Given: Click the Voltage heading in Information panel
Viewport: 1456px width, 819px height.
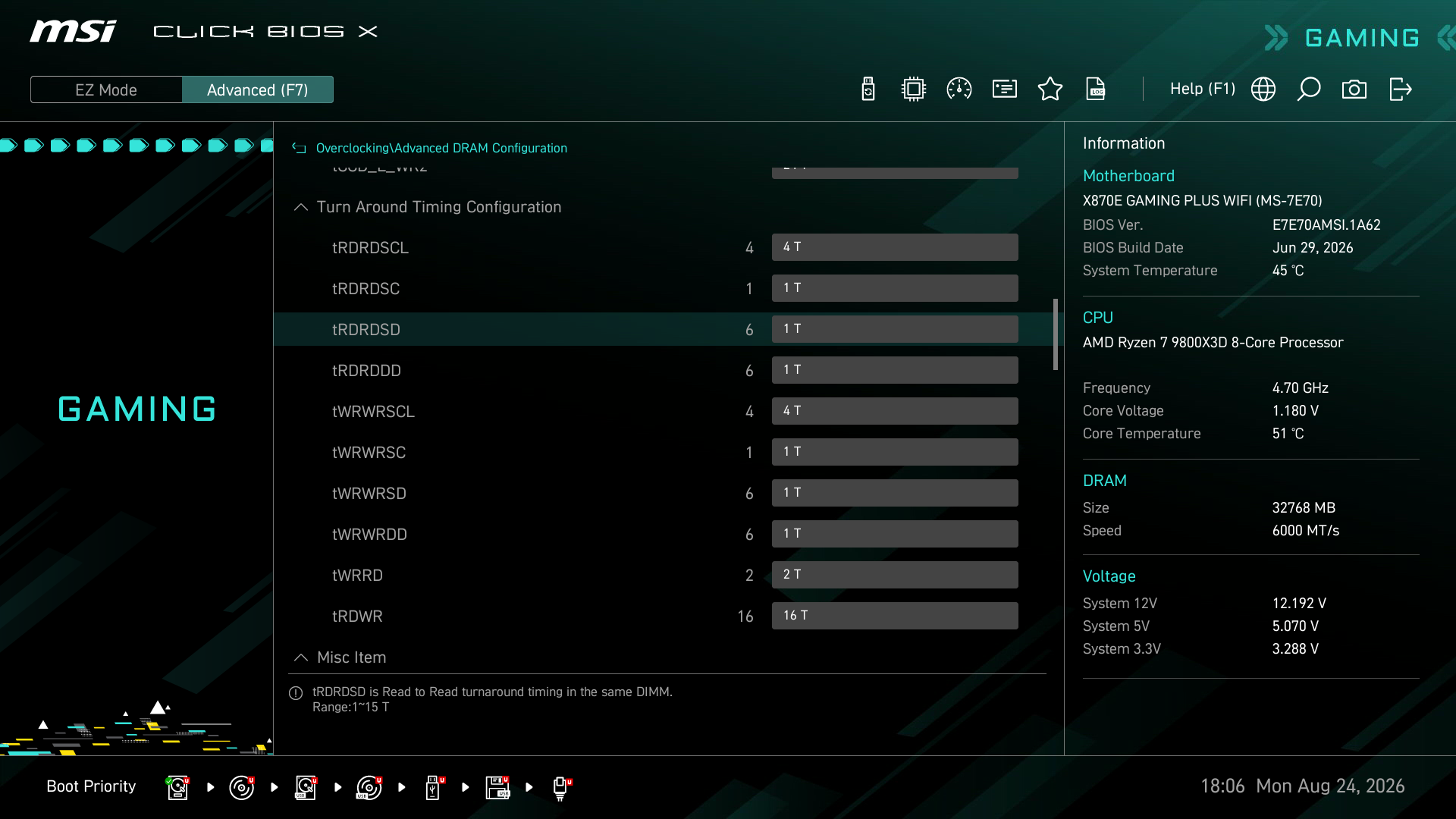Looking at the screenshot, I should tap(1109, 576).
